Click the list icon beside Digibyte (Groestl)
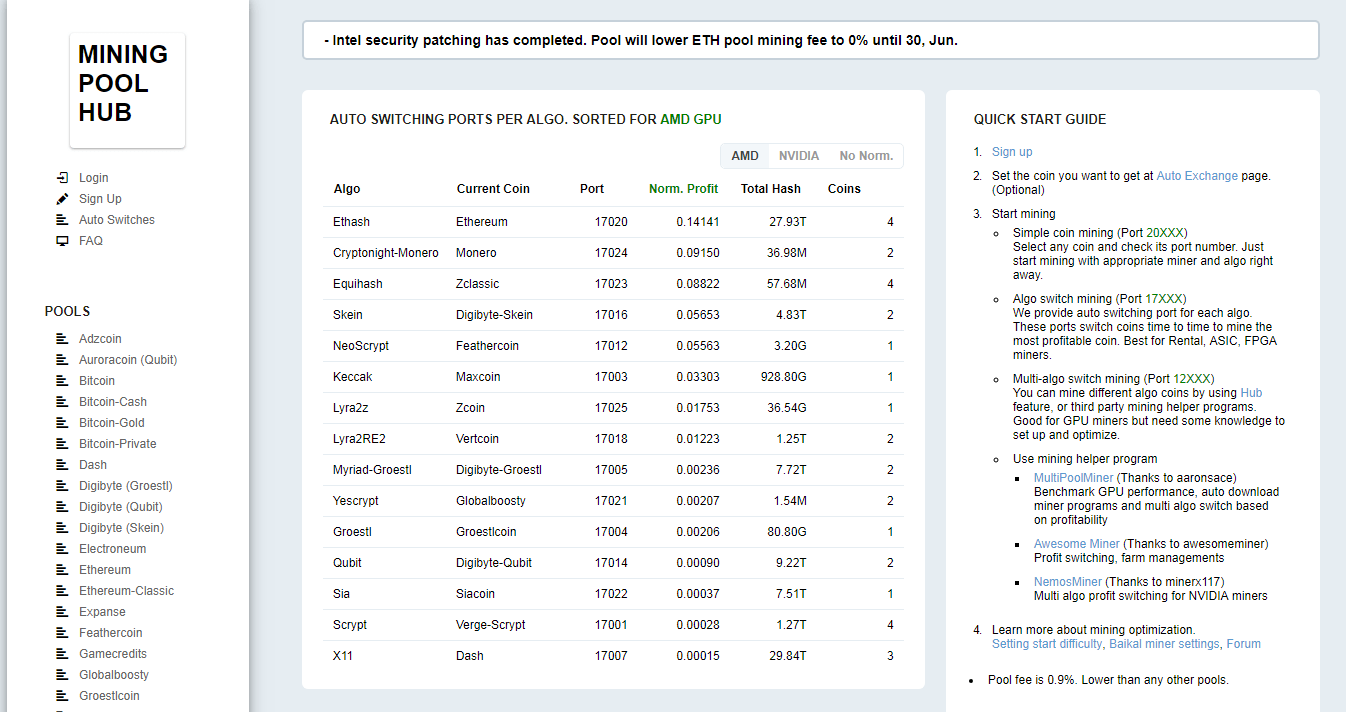Image resolution: width=1346 pixels, height=712 pixels. (x=62, y=486)
